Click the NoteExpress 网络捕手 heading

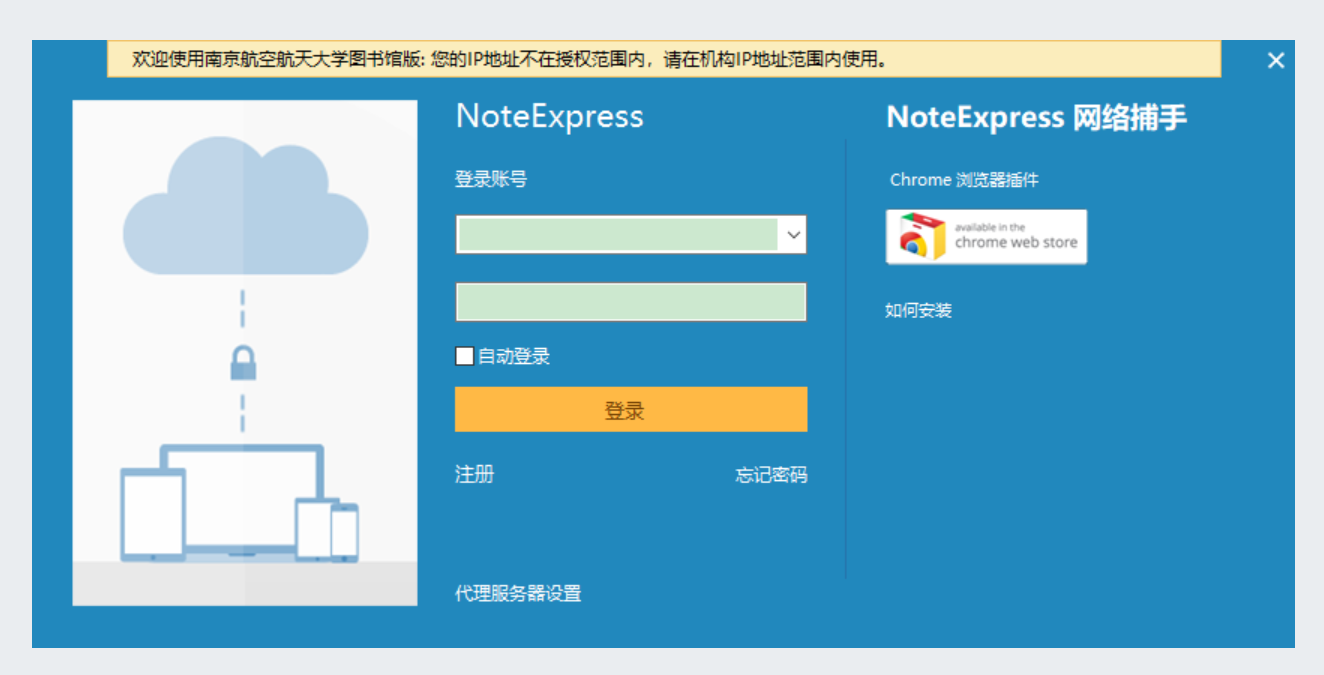pyautogui.click(x=1036, y=117)
